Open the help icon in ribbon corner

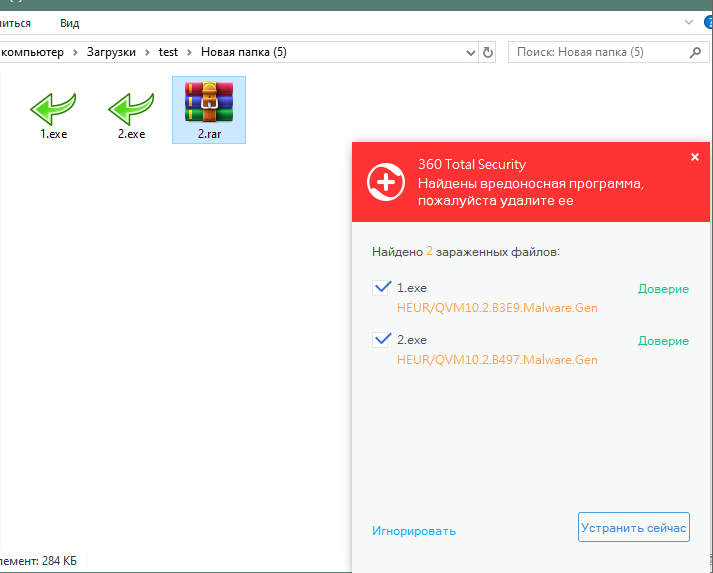point(708,22)
